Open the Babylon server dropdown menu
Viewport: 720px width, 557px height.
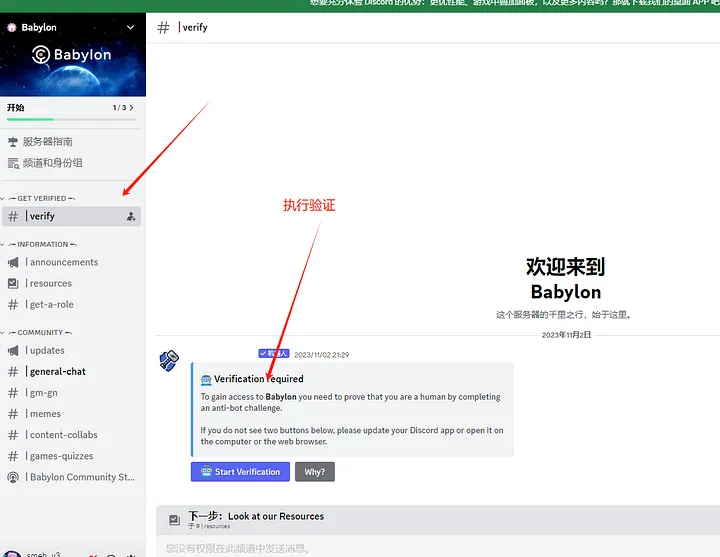coord(130,28)
